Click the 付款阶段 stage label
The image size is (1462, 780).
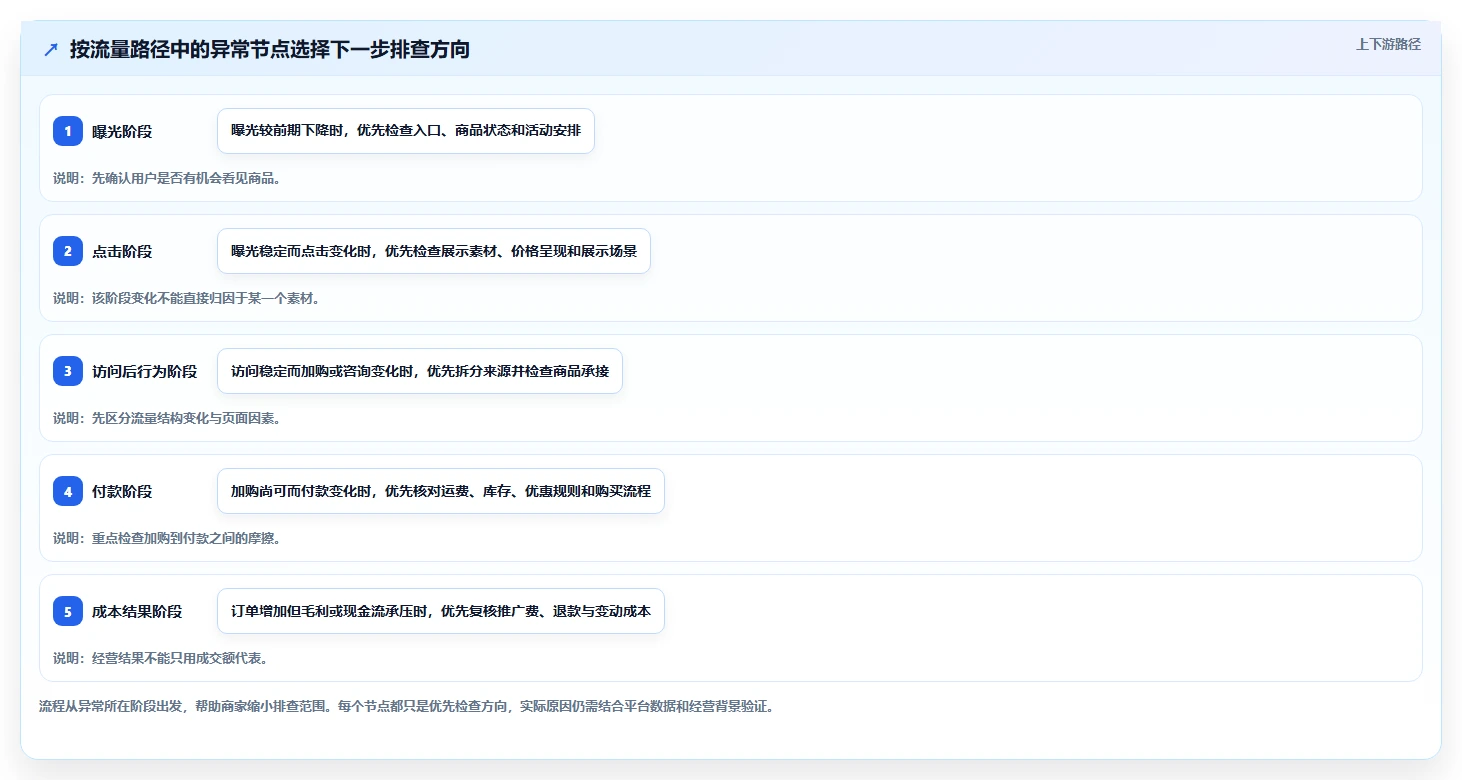coord(122,491)
